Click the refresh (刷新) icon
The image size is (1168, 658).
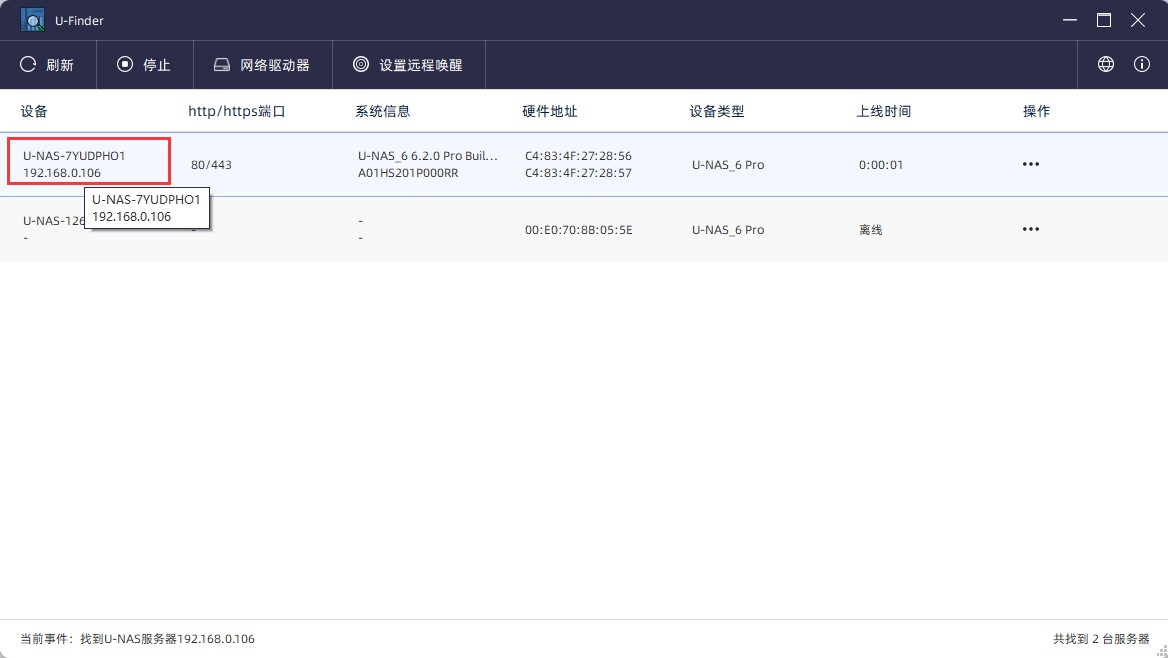coord(29,65)
